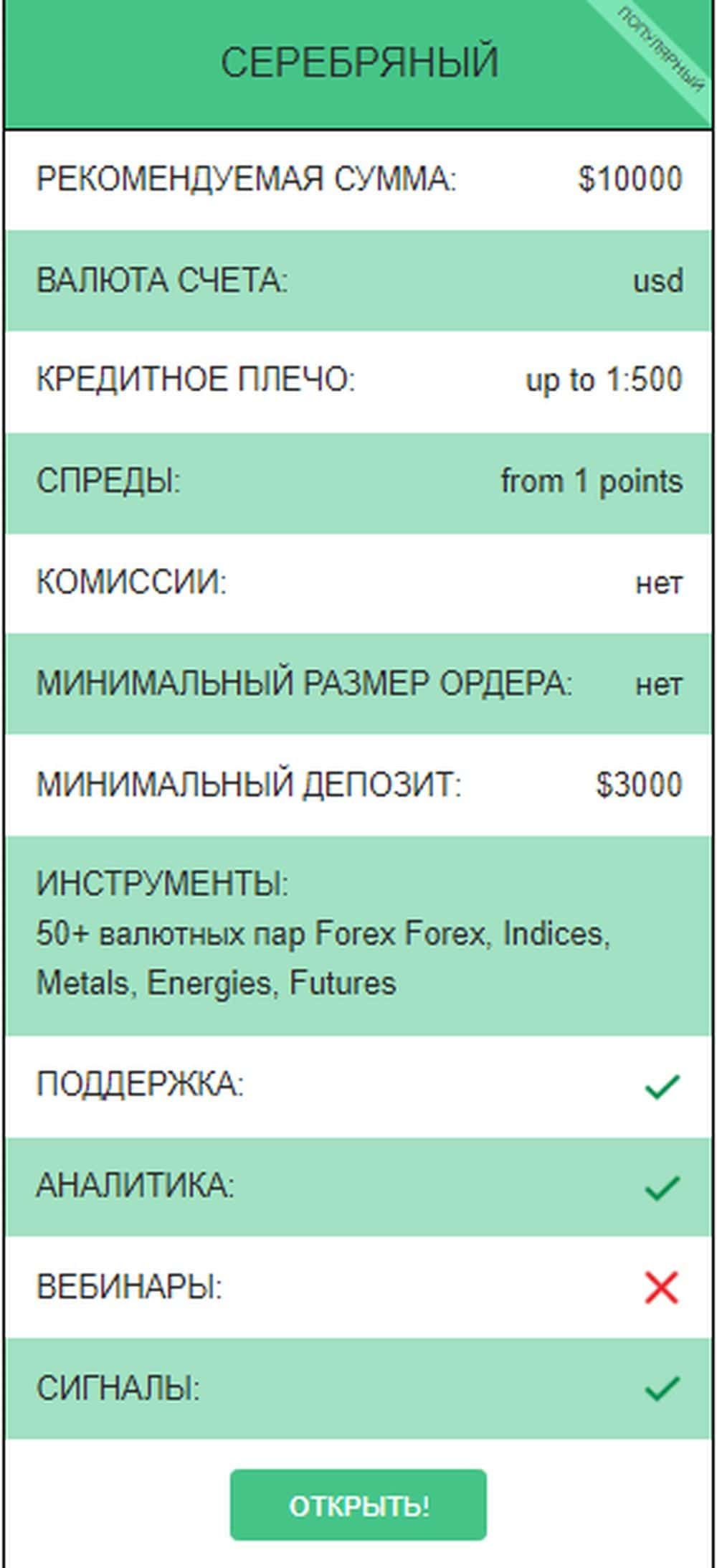
Task: Click the green checkmark next to ПОДДЕРЖКА
Action: [x=662, y=1086]
